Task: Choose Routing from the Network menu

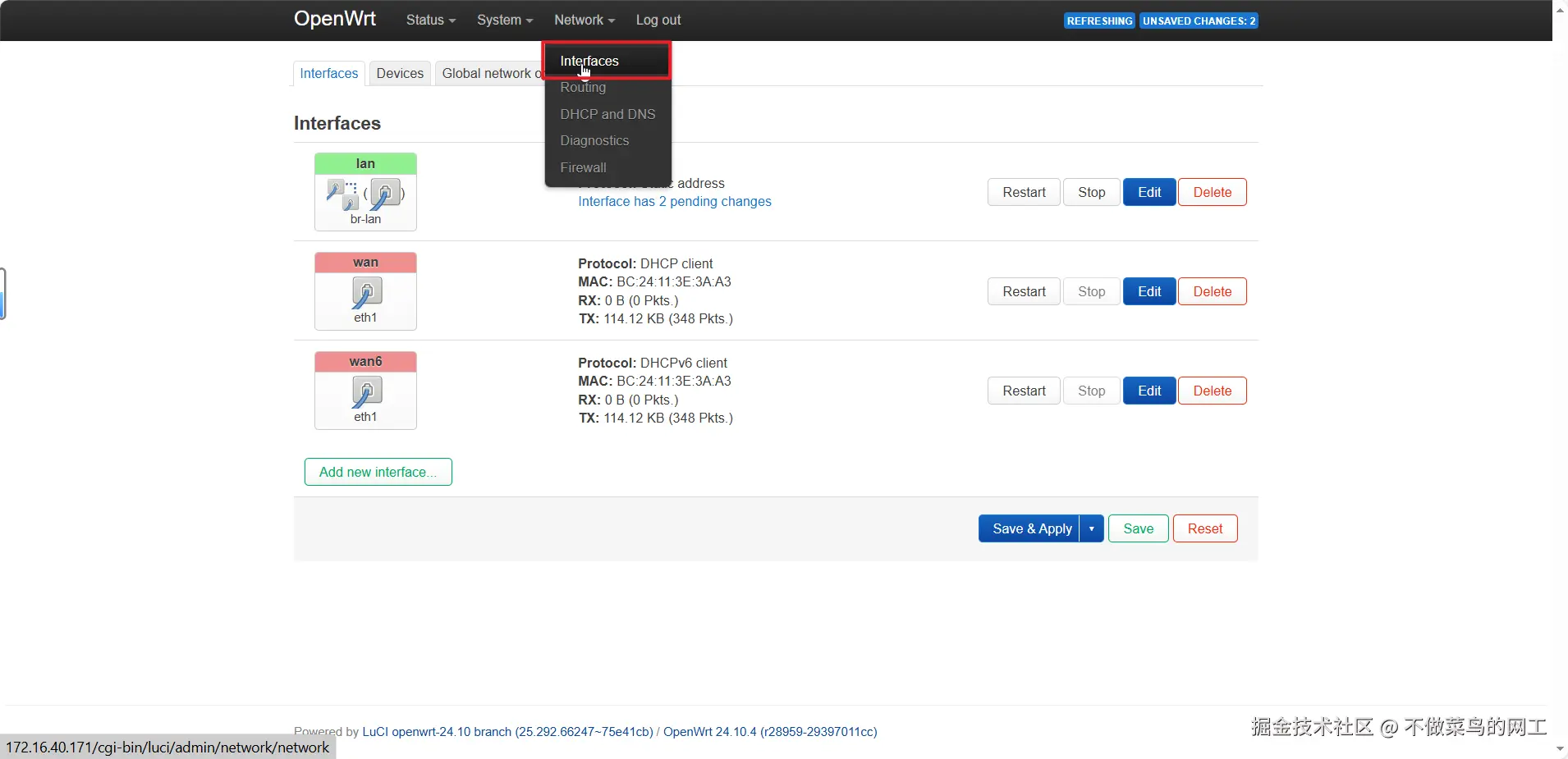Action: [607, 87]
